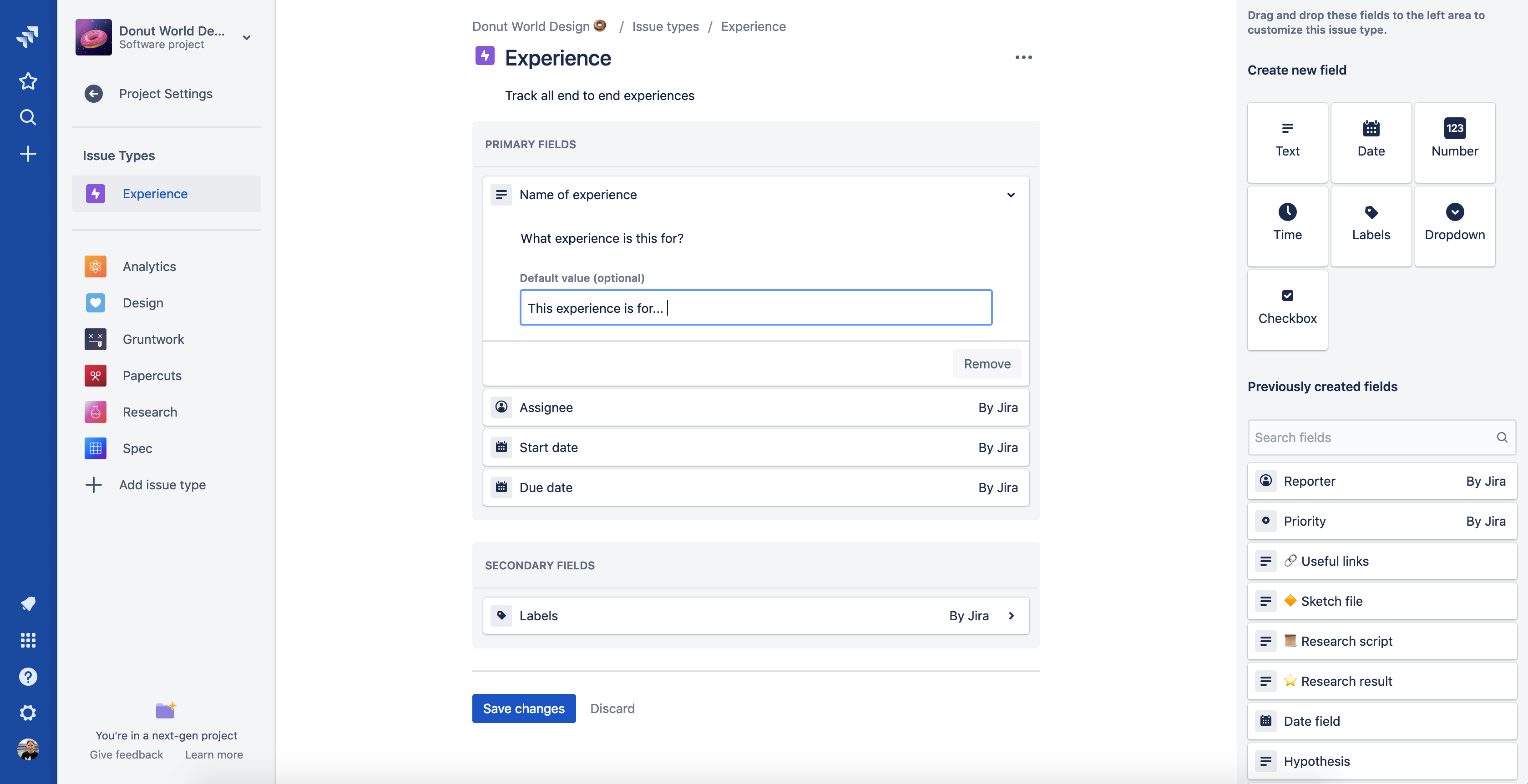Go back to Project Settings
This screenshot has height=784, width=1528.
tap(148, 94)
